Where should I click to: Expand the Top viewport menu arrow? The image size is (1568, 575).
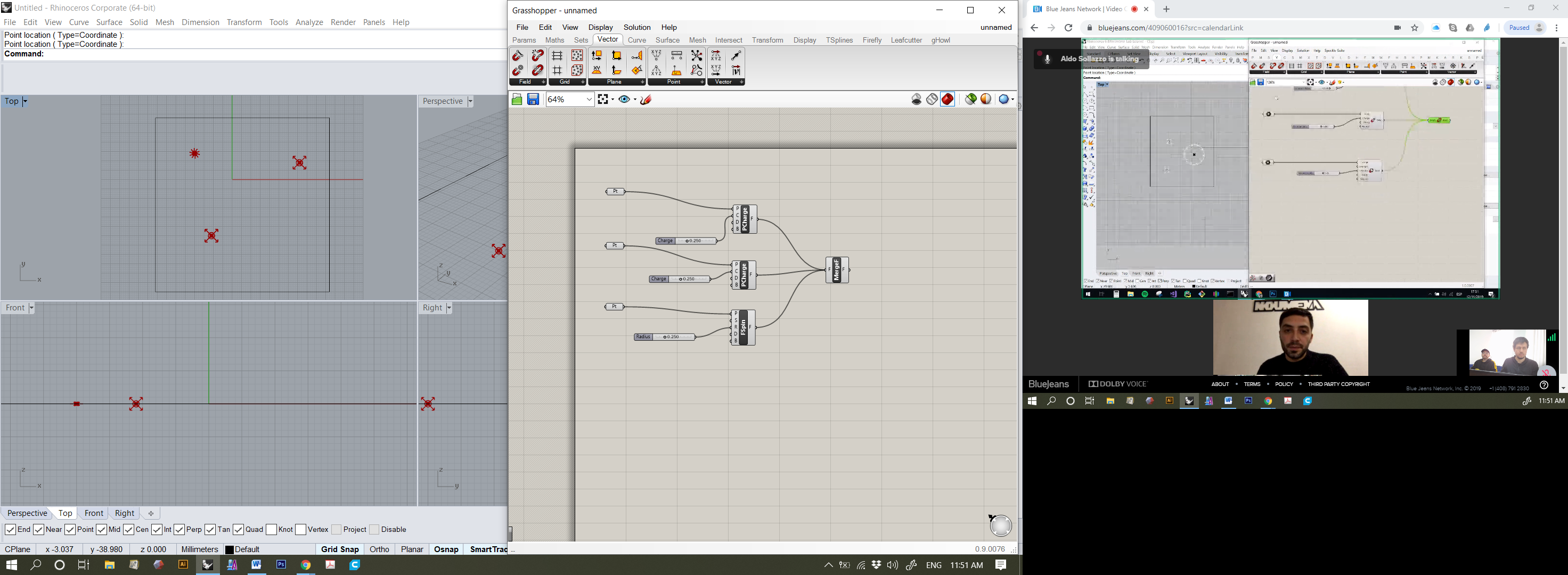tap(25, 102)
